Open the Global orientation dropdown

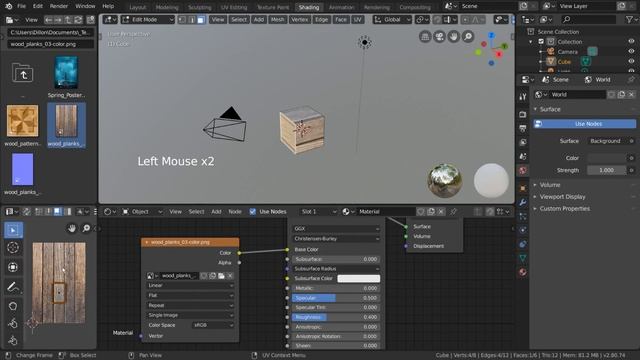[x=392, y=20]
